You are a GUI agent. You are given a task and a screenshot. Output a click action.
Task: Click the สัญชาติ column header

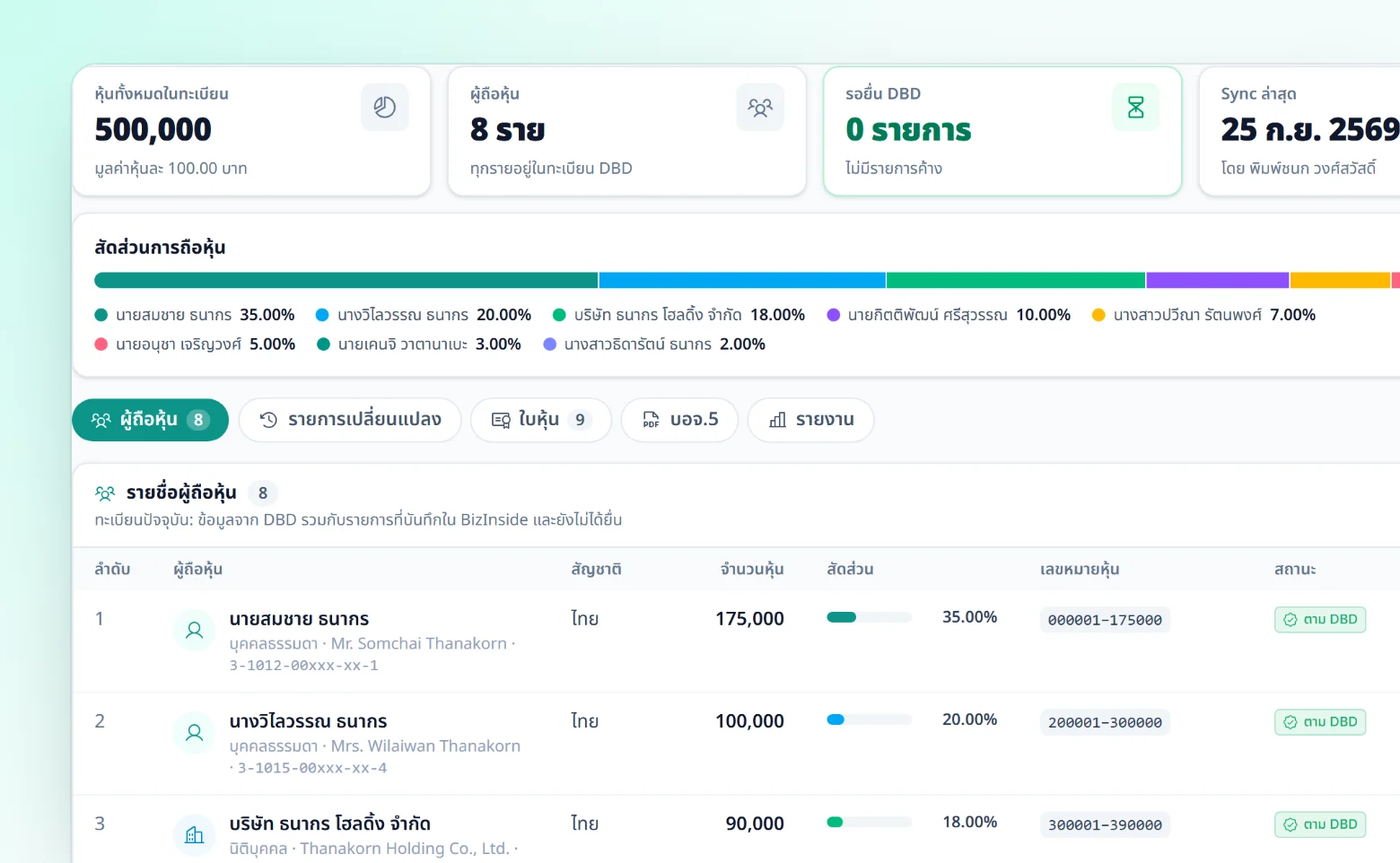597,570
